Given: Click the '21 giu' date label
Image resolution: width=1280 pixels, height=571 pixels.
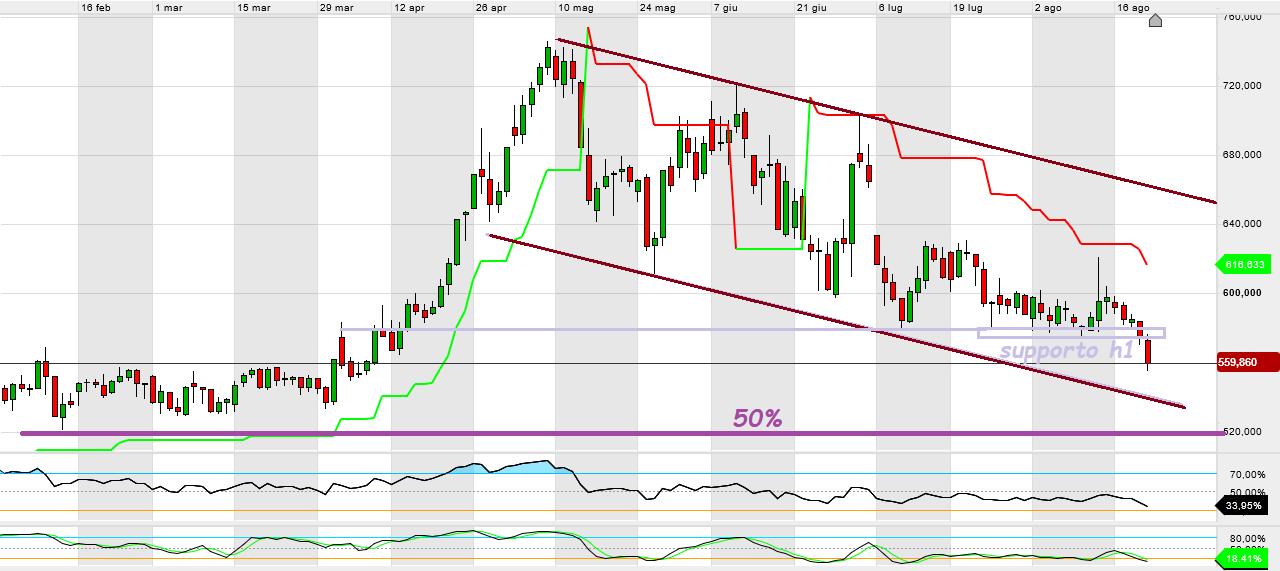Looking at the screenshot, I should [811, 7].
